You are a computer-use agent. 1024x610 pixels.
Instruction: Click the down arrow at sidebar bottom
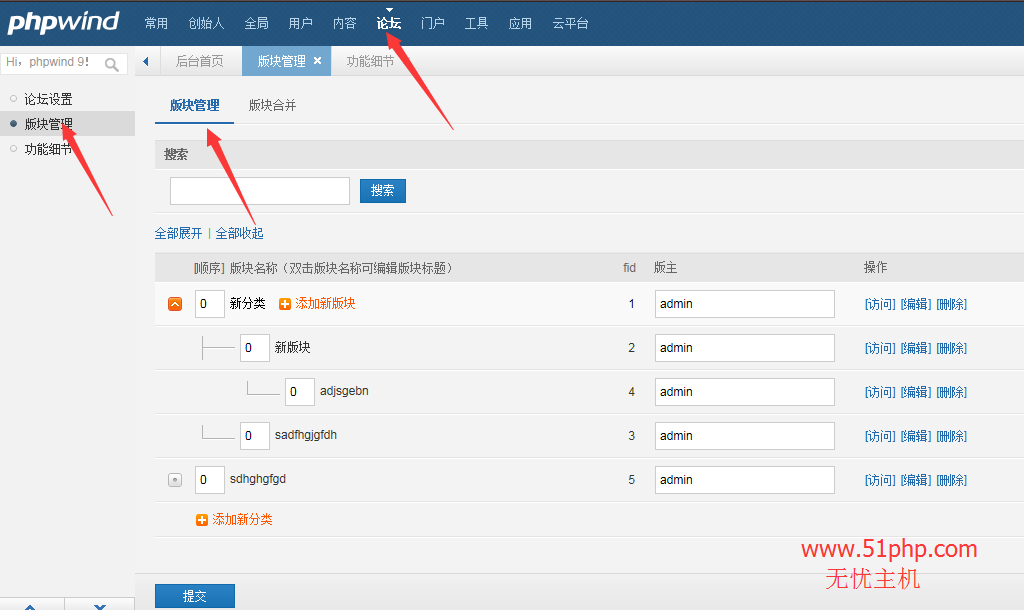click(99, 605)
